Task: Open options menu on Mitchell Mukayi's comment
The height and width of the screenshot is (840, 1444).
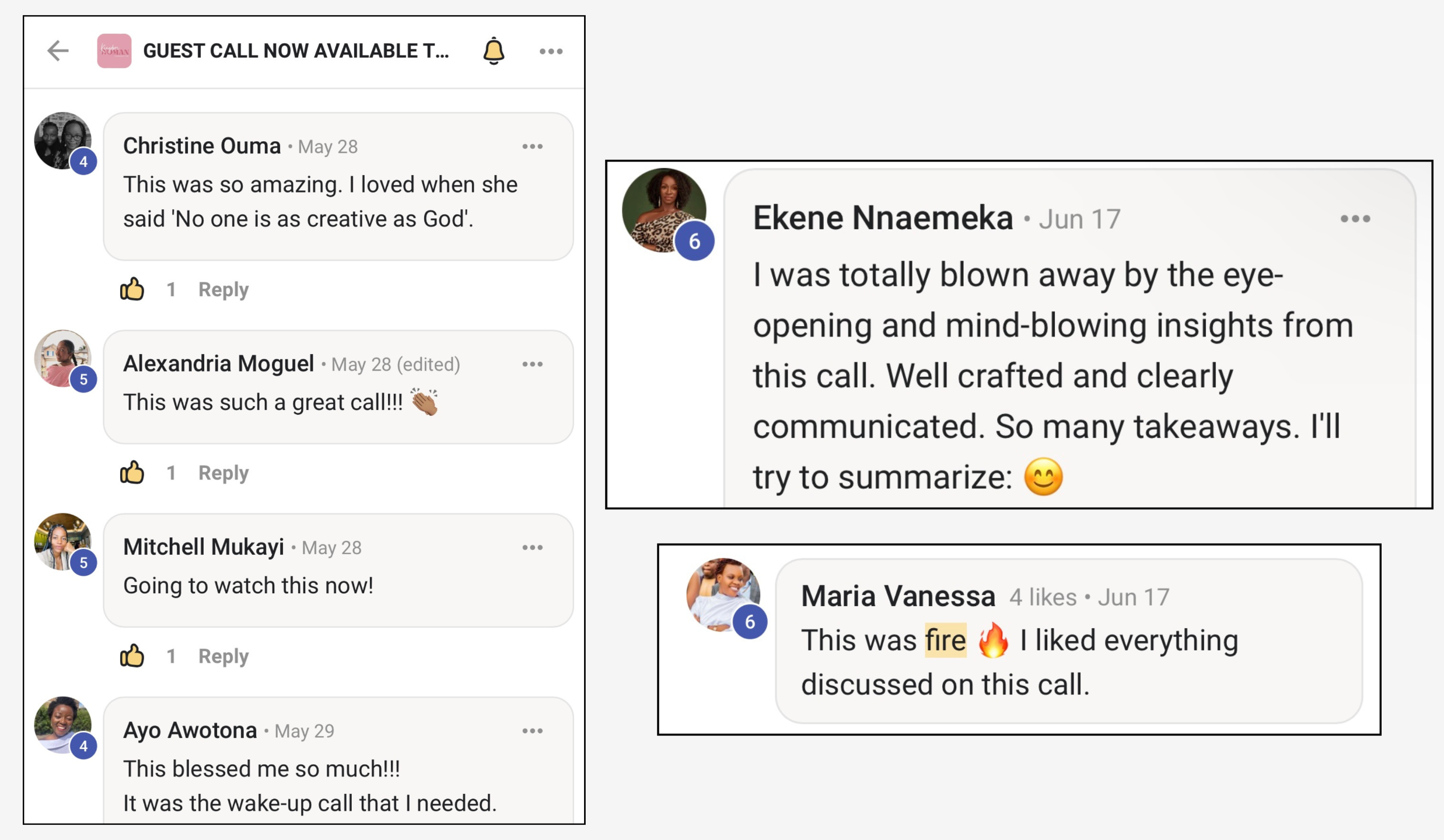Action: click(532, 548)
